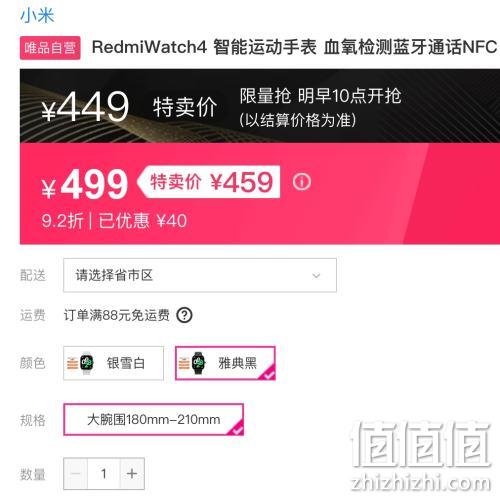
Task: Open the 请选择省市区 delivery dropdown
Action: [200, 275]
